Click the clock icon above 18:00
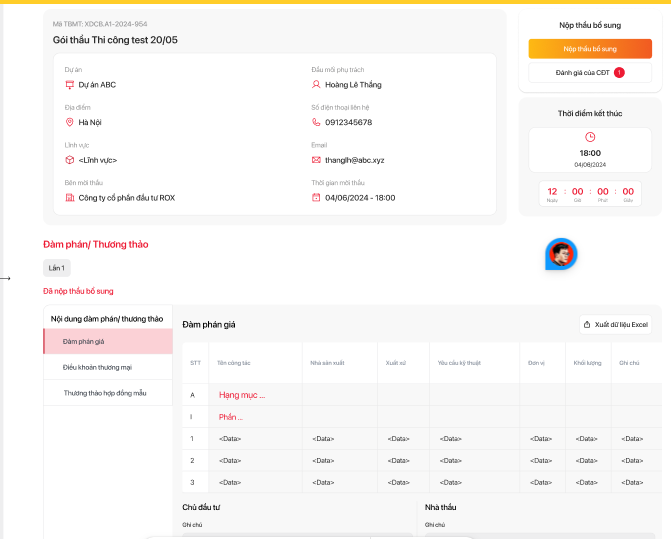Image resolution: width=671 pixels, height=539 pixels. click(590, 137)
